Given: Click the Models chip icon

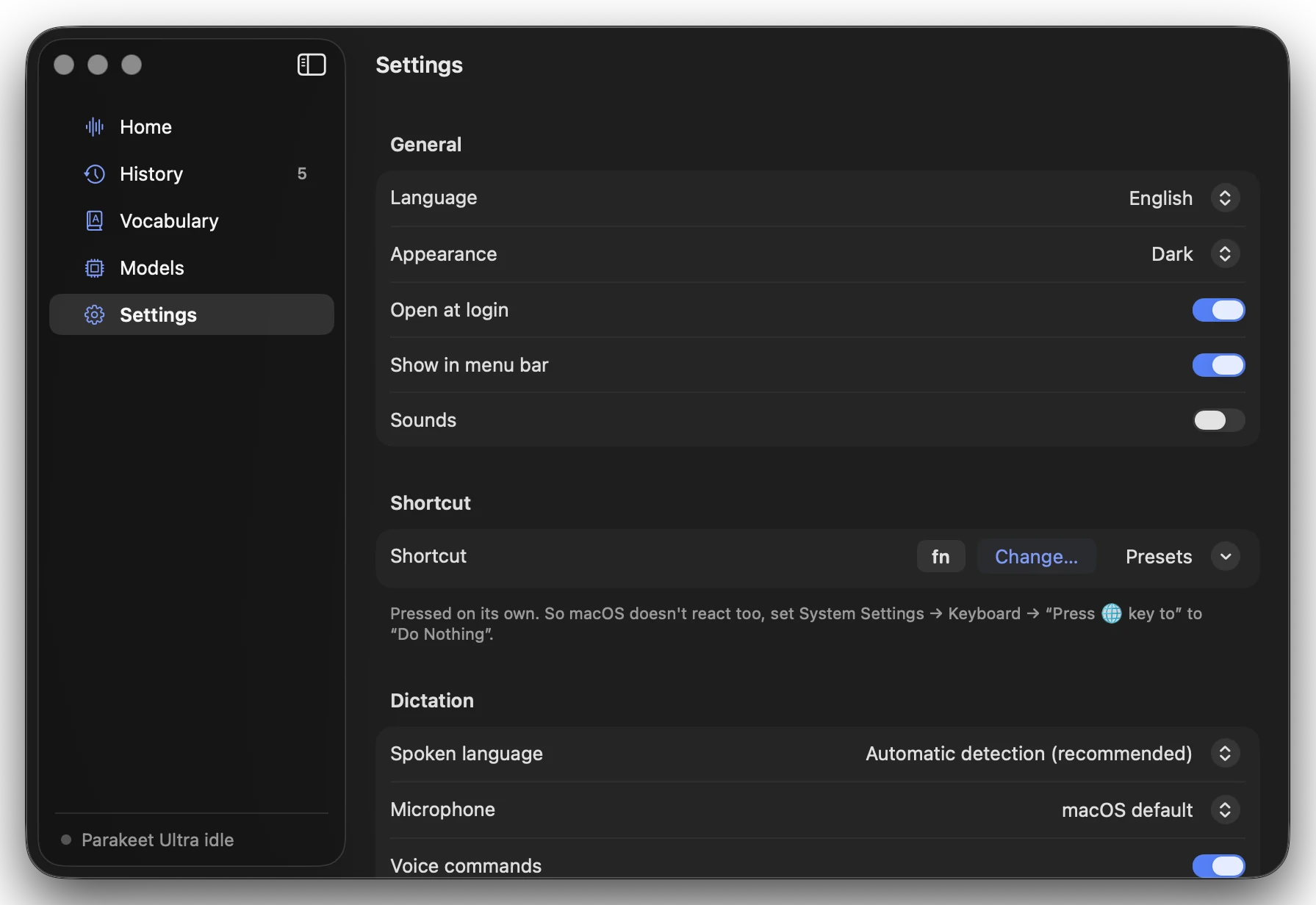Looking at the screenshot, I should pos(95,268).
